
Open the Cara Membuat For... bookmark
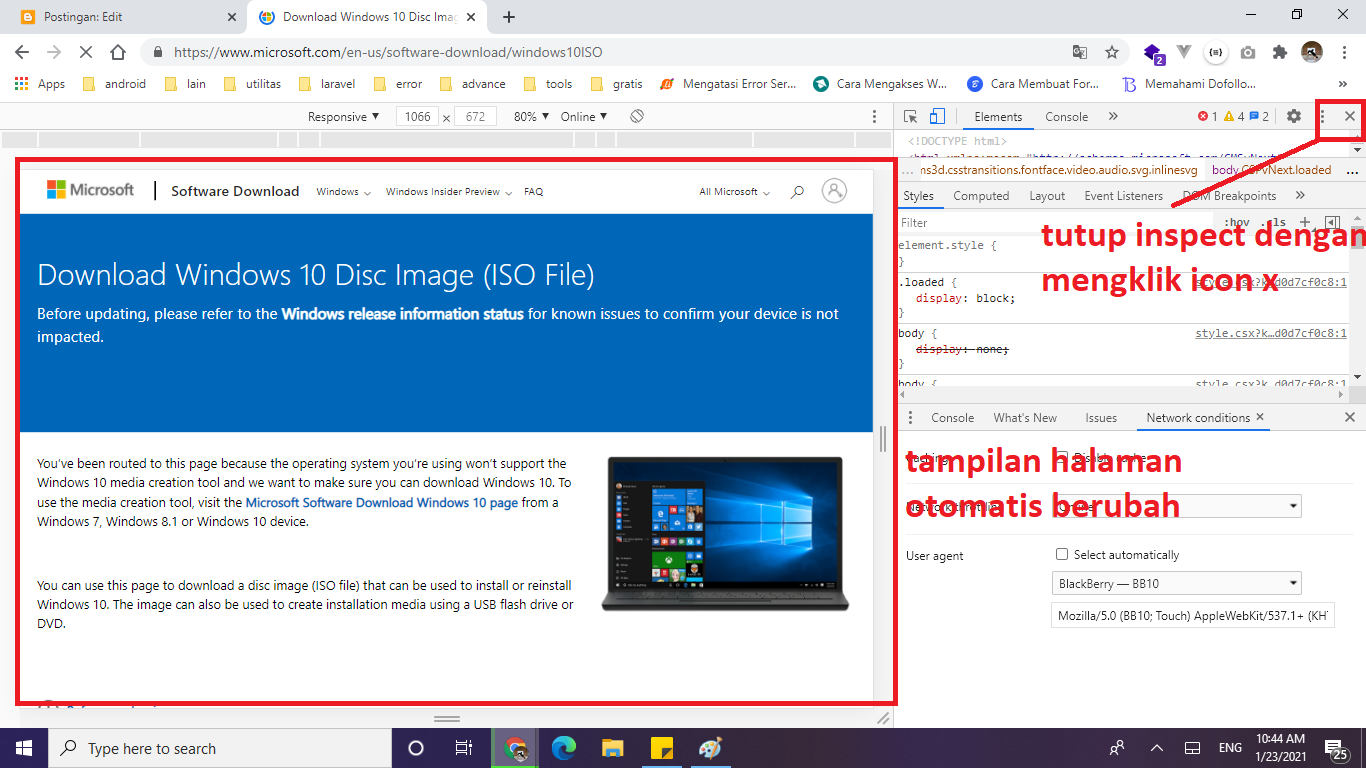1033,84
